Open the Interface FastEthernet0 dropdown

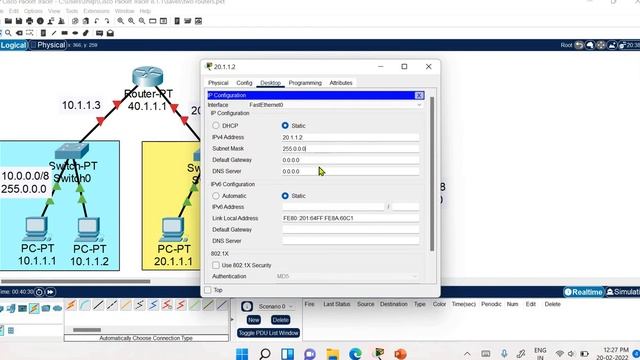(x=335, y=105)
